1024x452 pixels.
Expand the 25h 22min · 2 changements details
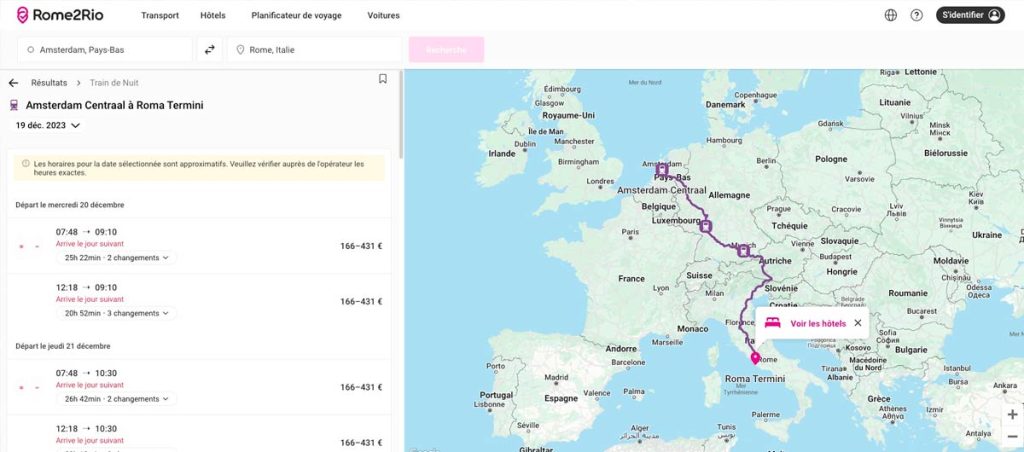[117, 258]
